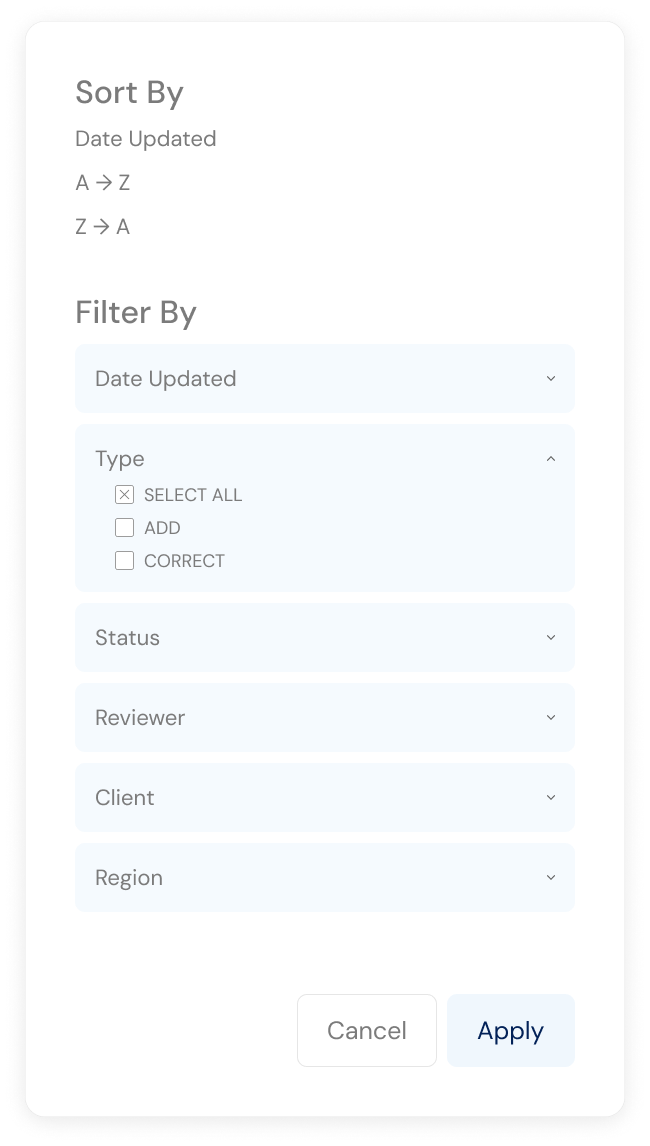650x1146 pixels.
Task: Click the Client row chevron icon
Action: (x=551, y=797)
